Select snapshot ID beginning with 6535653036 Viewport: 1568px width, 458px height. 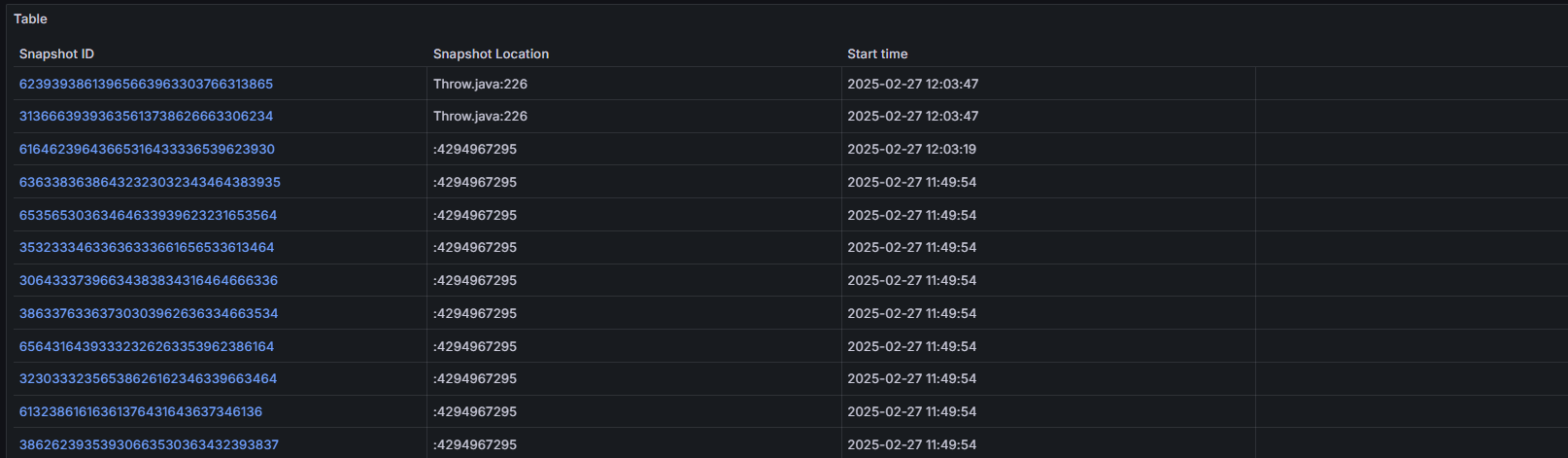click(x=148, y=216)
